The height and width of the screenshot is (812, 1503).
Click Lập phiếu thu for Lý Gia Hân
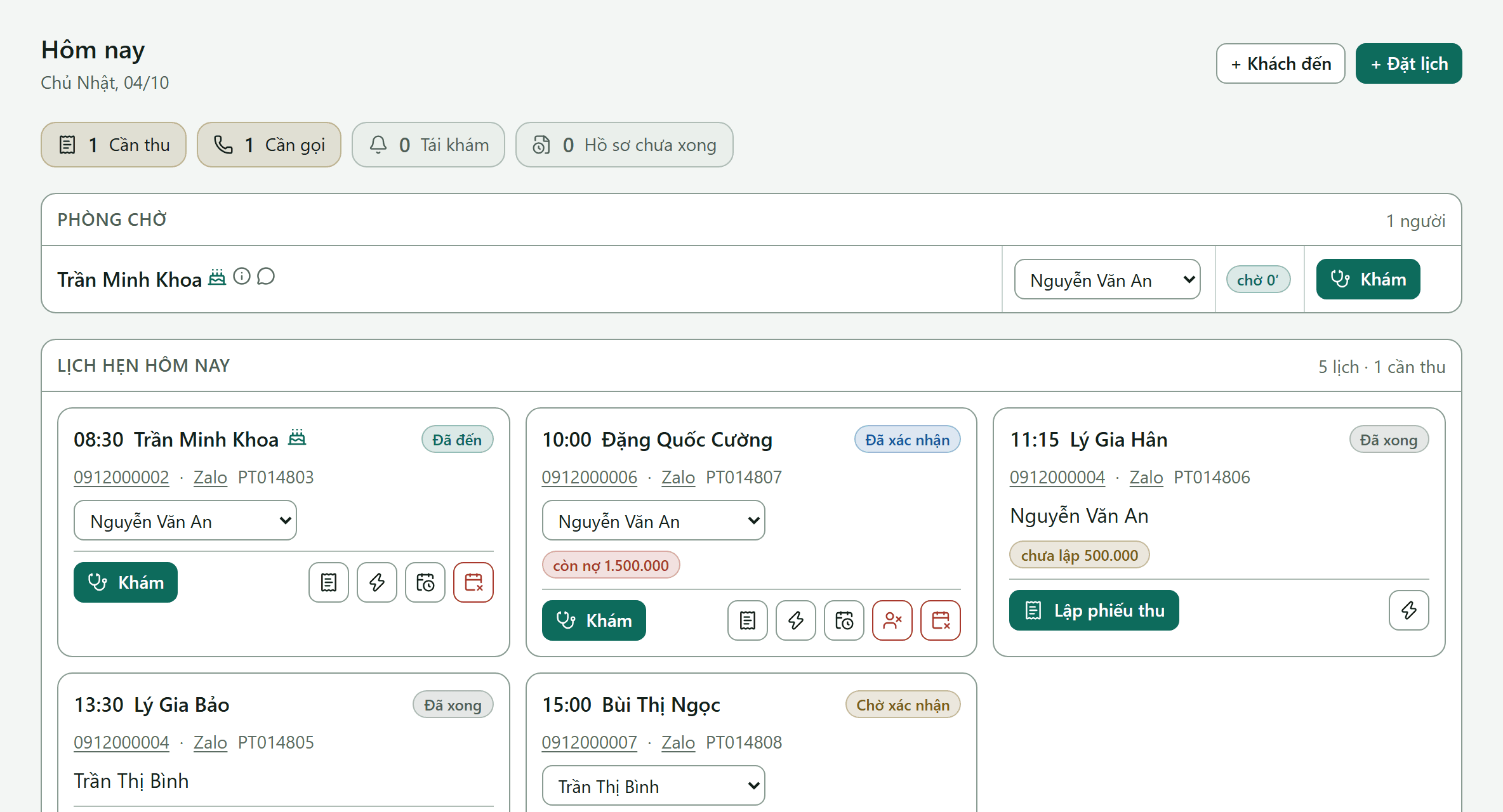click(1094, 610)
